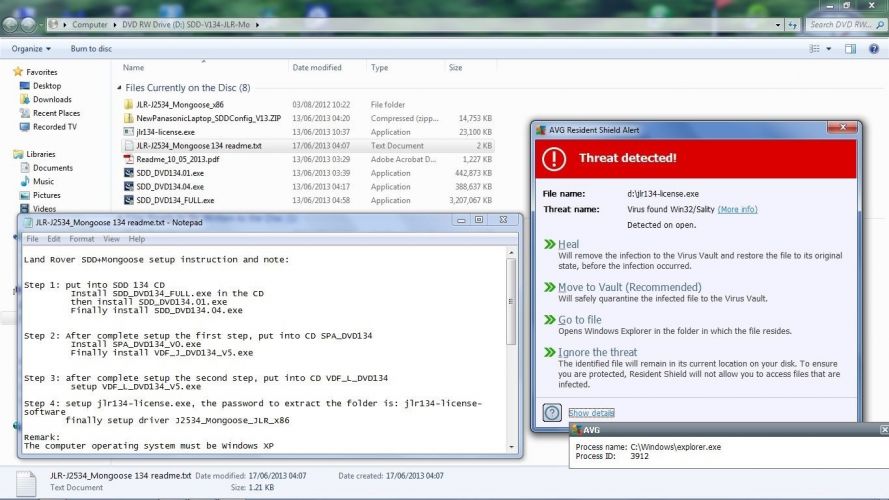Open Desktop in the Favorites list
This screenshot has height=500, width=889.
pos(46,86)
